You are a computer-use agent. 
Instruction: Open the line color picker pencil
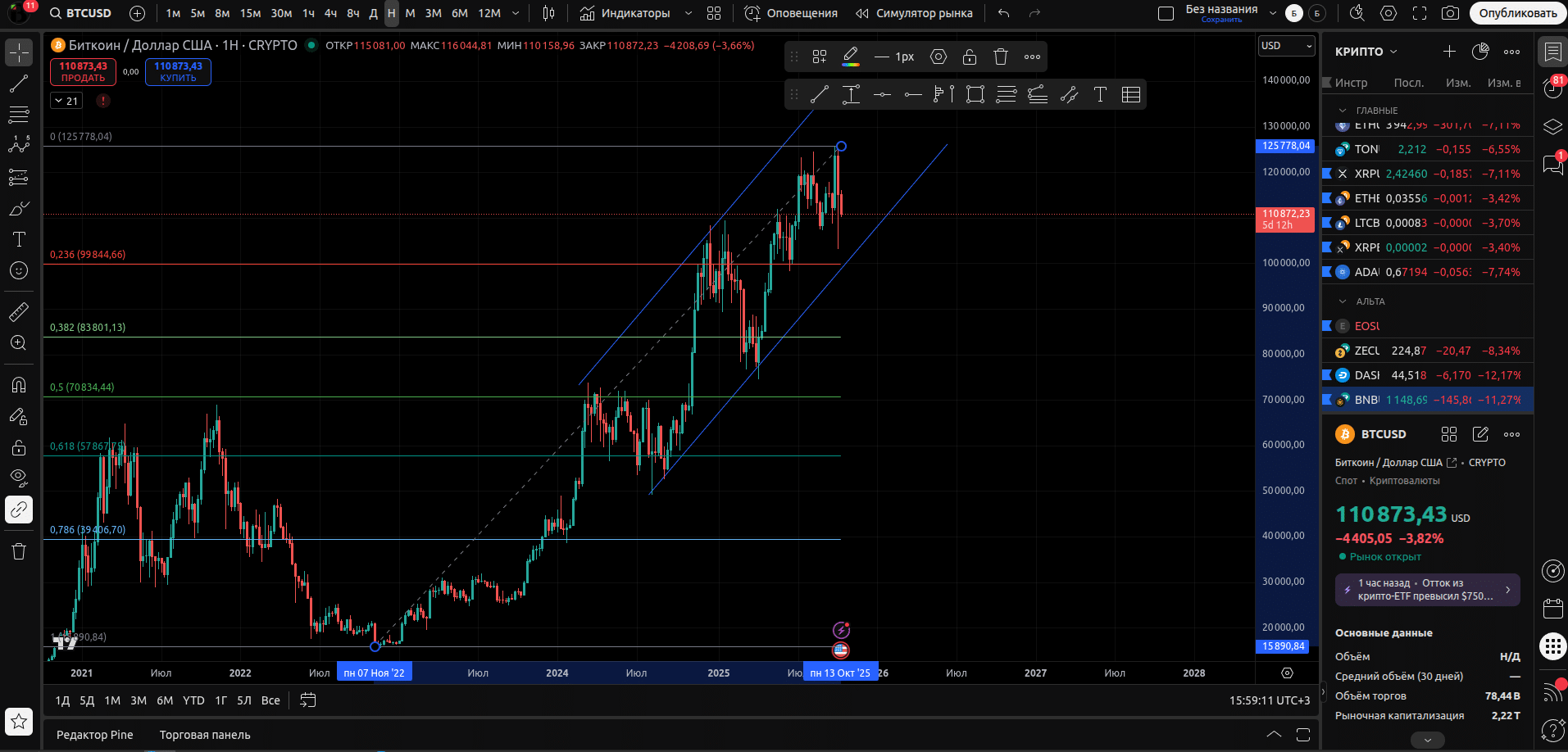pyautogui.click(x=851, y=57)
